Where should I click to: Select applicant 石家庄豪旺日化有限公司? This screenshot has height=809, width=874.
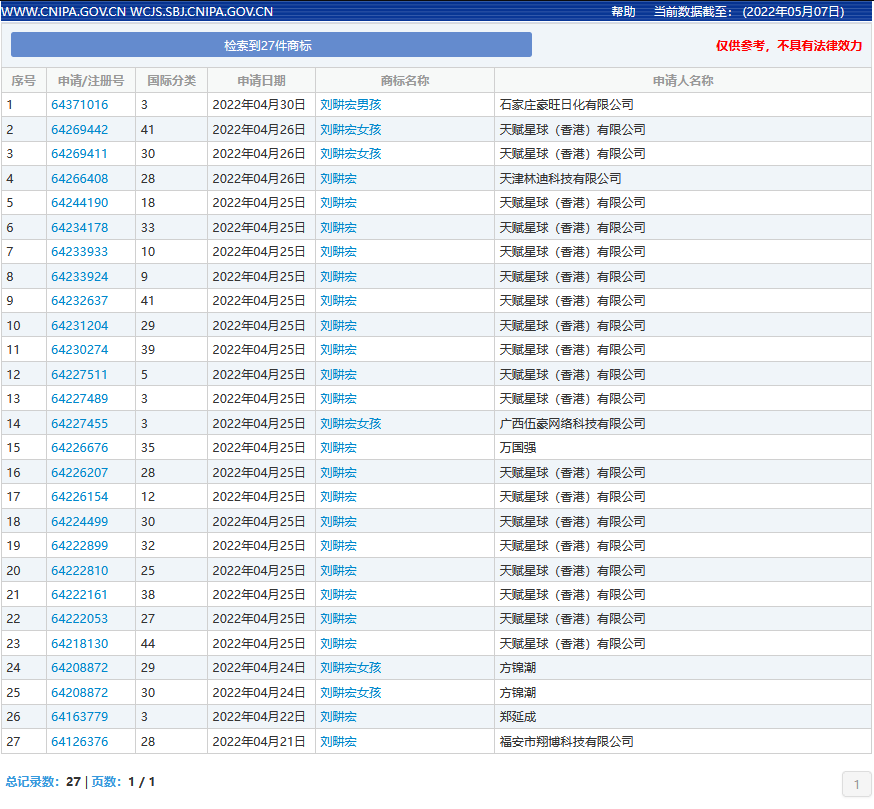click(566, 105)
